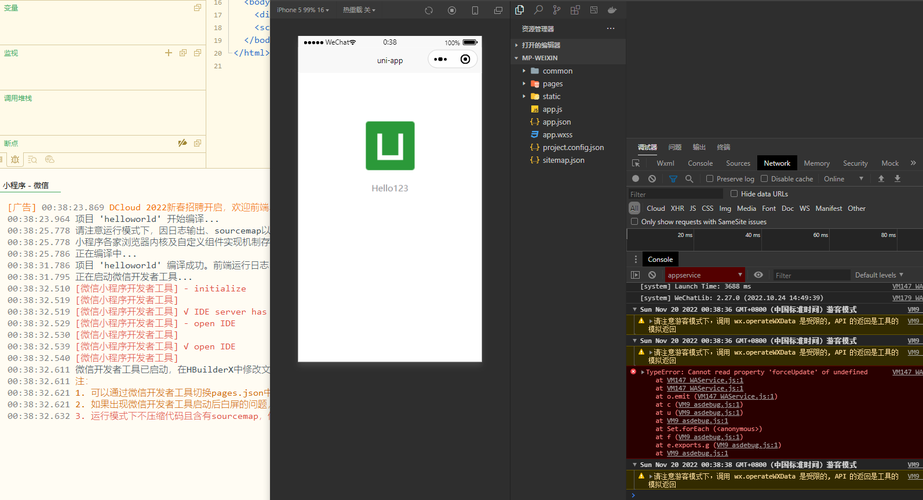Tick the Hide data URLs checkbox
Image resolution: width=923 pixels, height=500 pixels.
[734, 194]
